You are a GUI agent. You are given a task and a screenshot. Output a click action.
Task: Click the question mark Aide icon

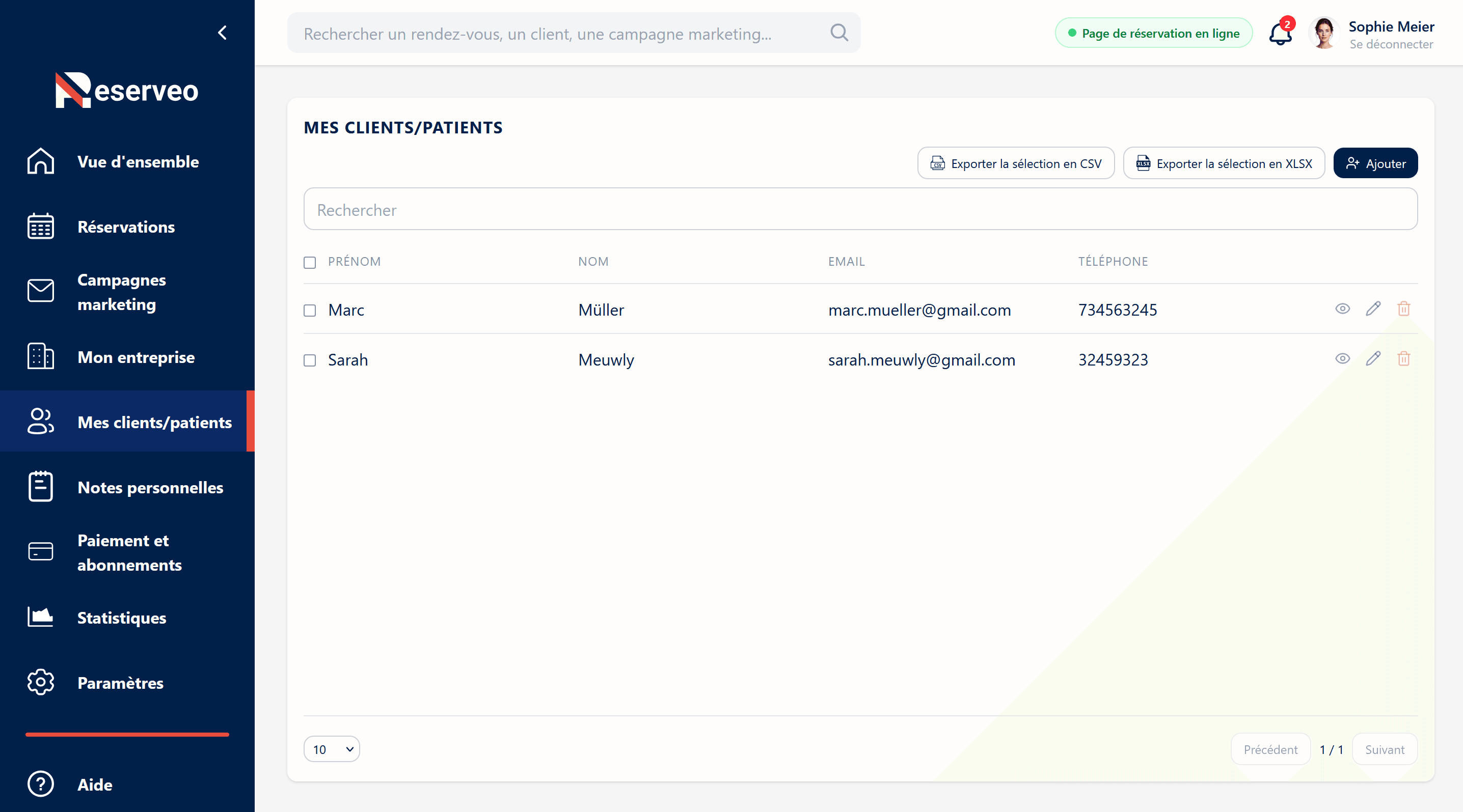pos(41,784)
